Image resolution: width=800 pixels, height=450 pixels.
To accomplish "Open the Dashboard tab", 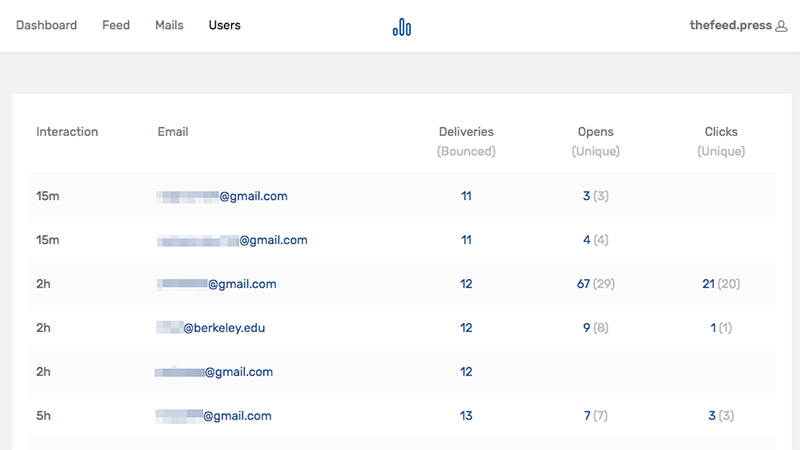I will (x=46, y=25).
